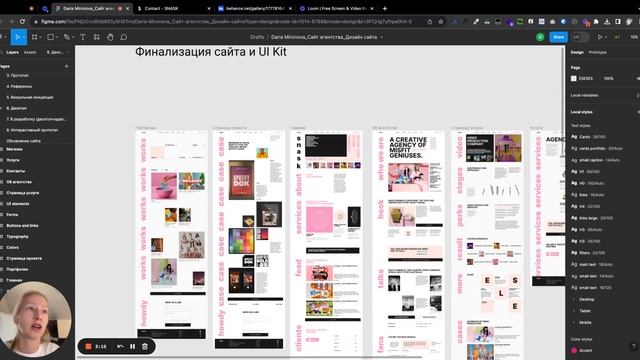
Task: Switch to the Layers tab
Action: [x=12, y=52]
